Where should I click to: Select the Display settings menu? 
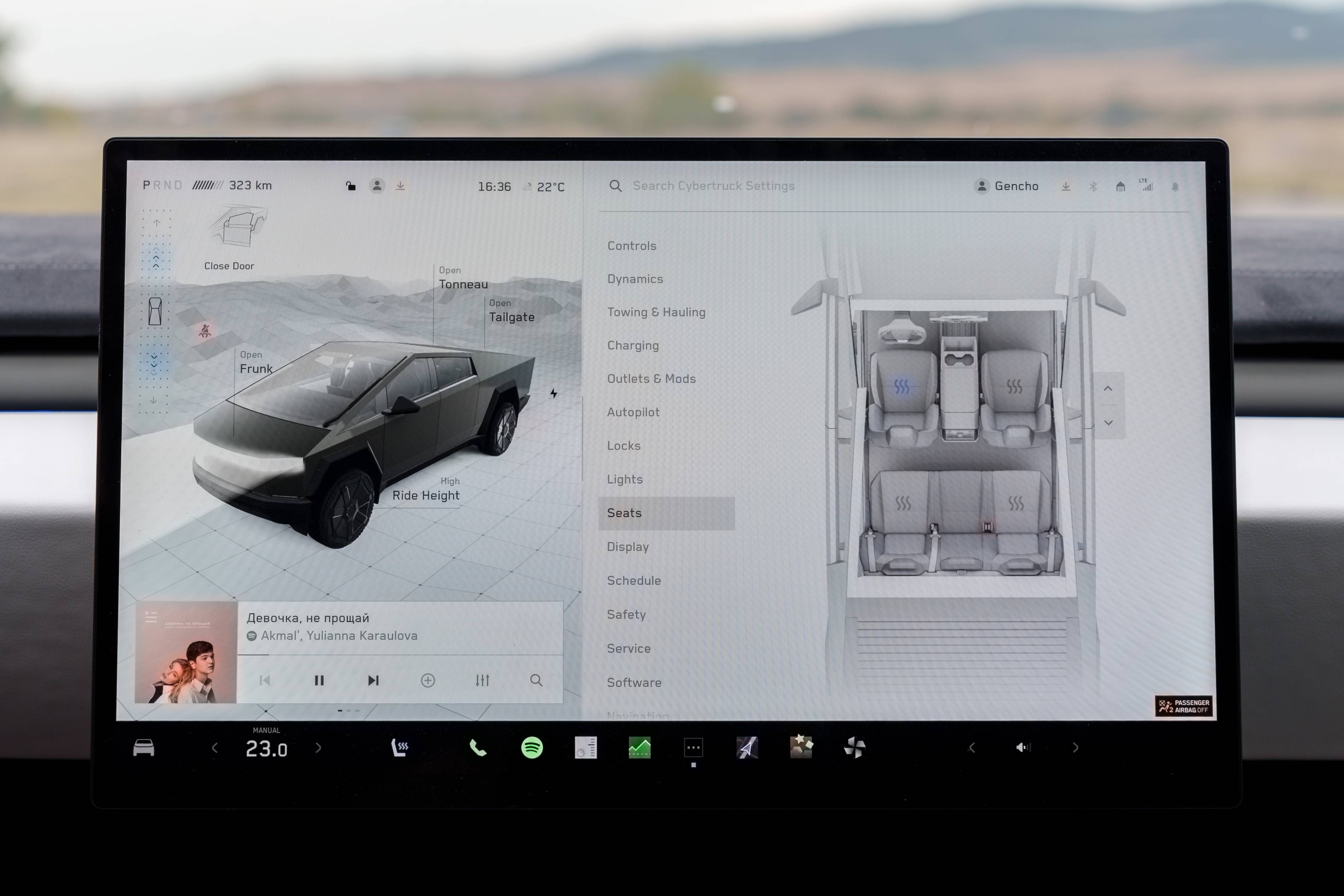(x=628, y=547)
